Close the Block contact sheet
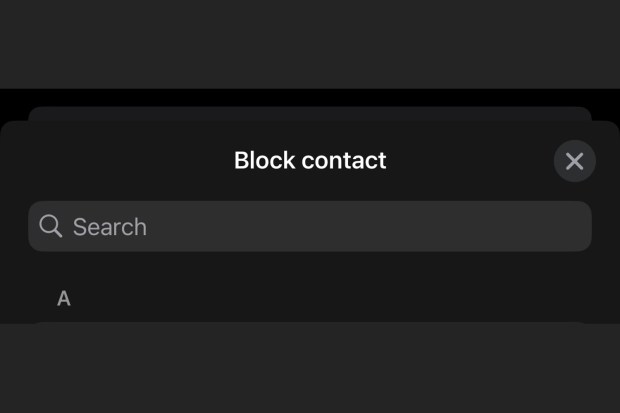The image size is (620, 413). click(575, 161)
